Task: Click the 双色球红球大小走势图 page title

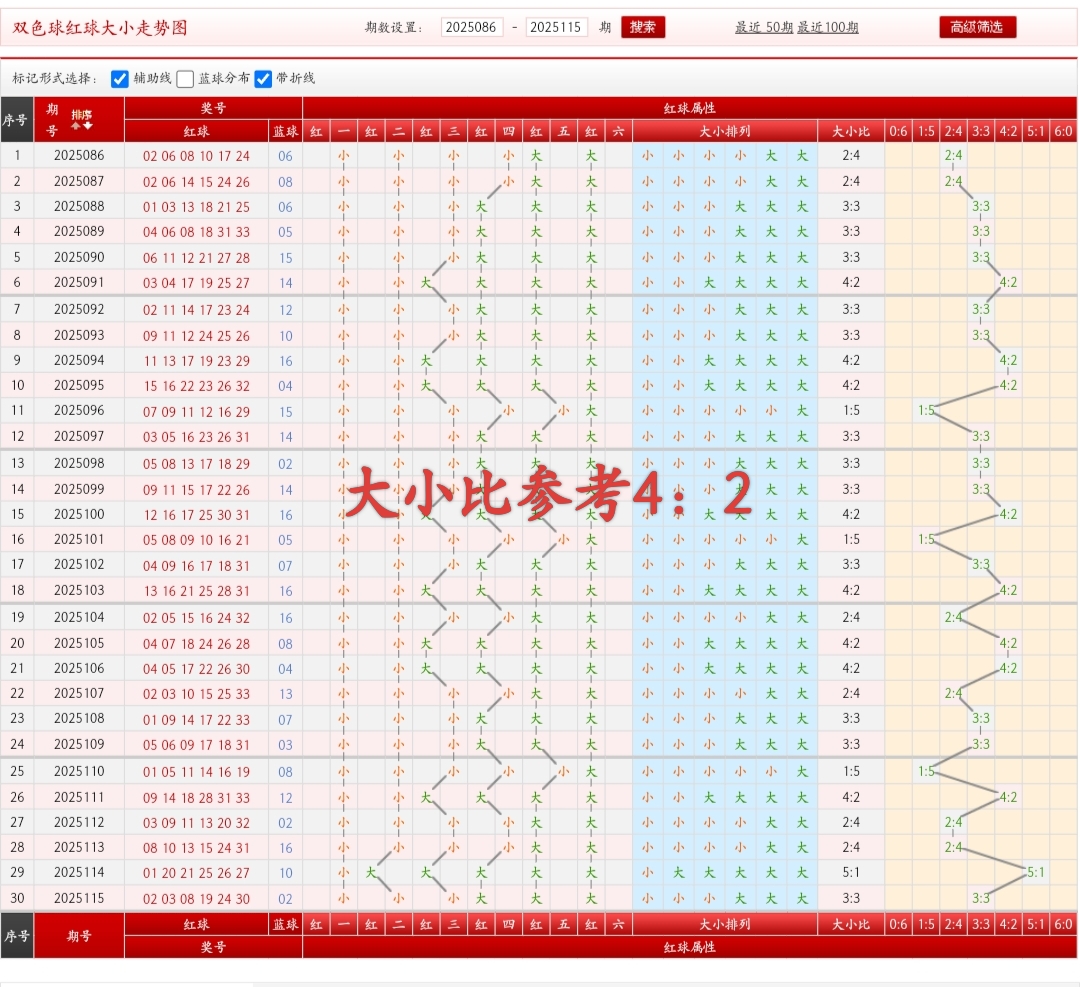Action: (x=99, y=28)
